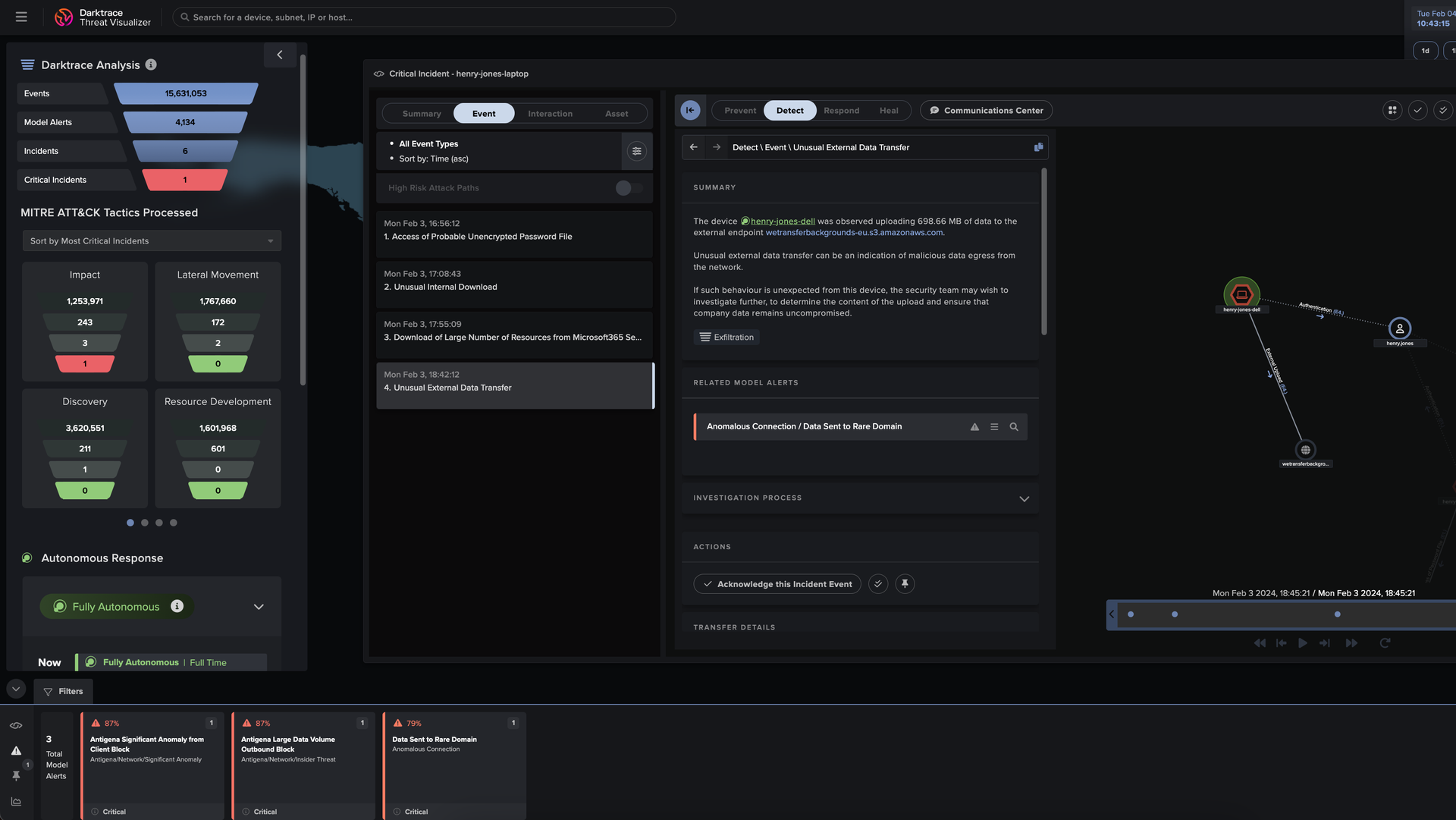Click the summary panel vertical scrollbar

pyautogui.click(x=1043, y=253)
